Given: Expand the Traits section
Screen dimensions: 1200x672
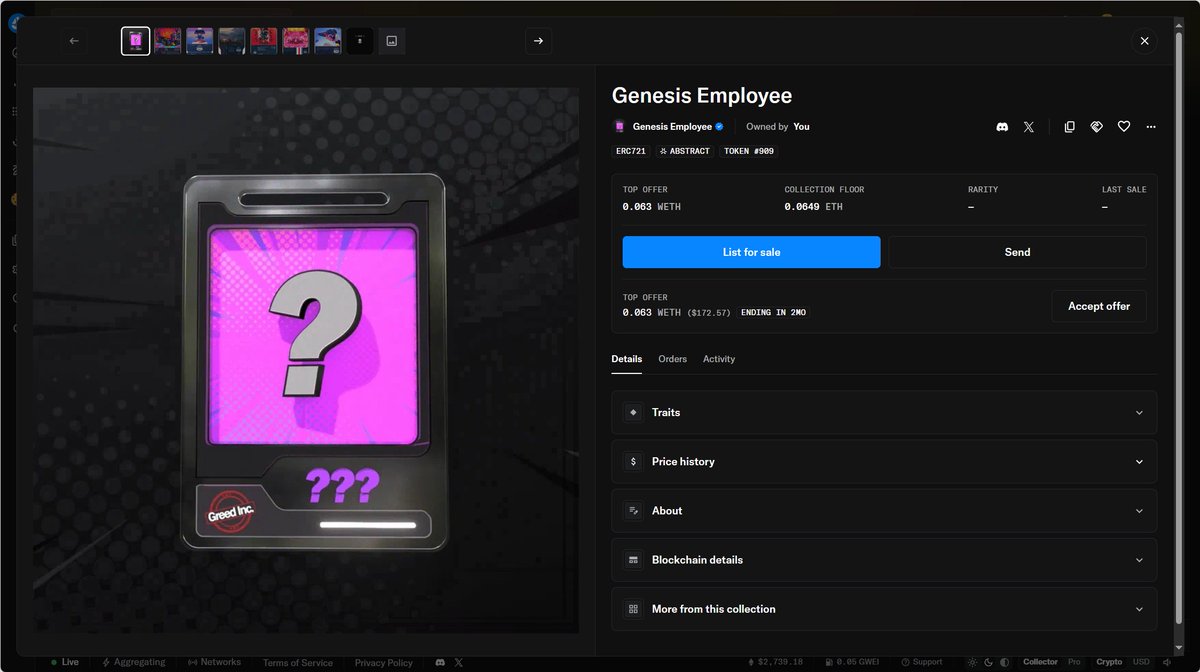Looking at the screenshot, I should pyautogui.click(x=884, y=412).
